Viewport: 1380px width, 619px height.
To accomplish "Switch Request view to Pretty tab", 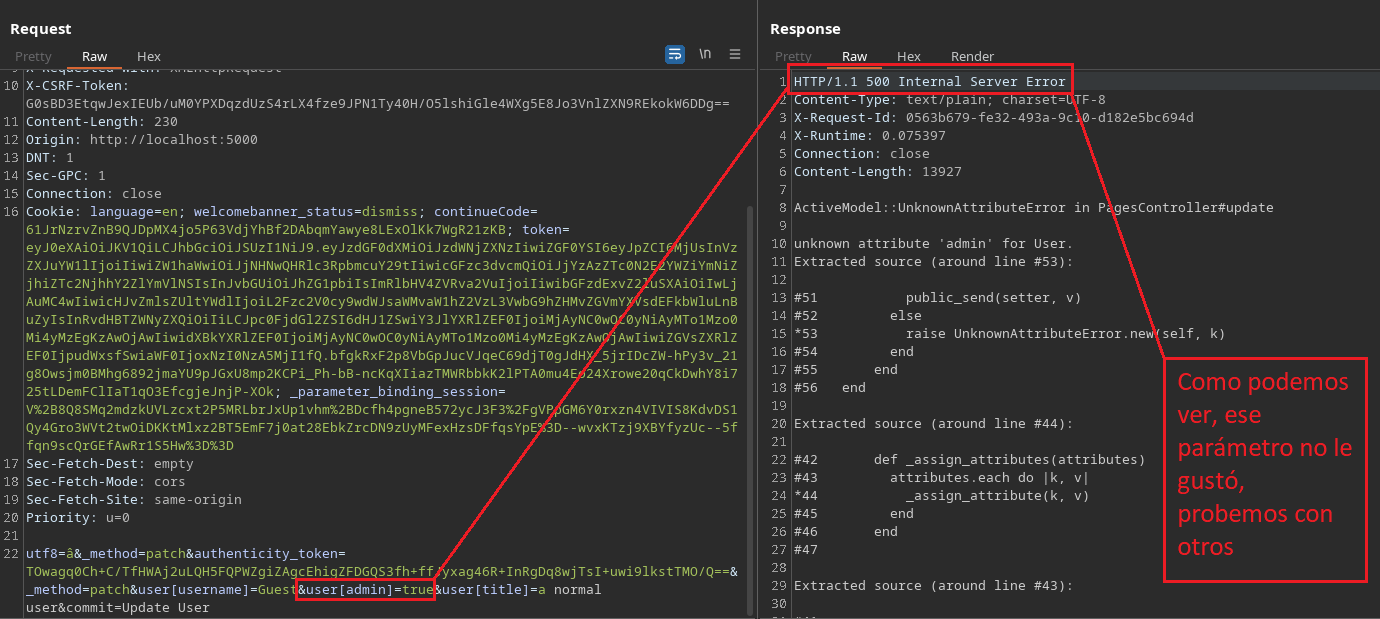I will (33, 57).
